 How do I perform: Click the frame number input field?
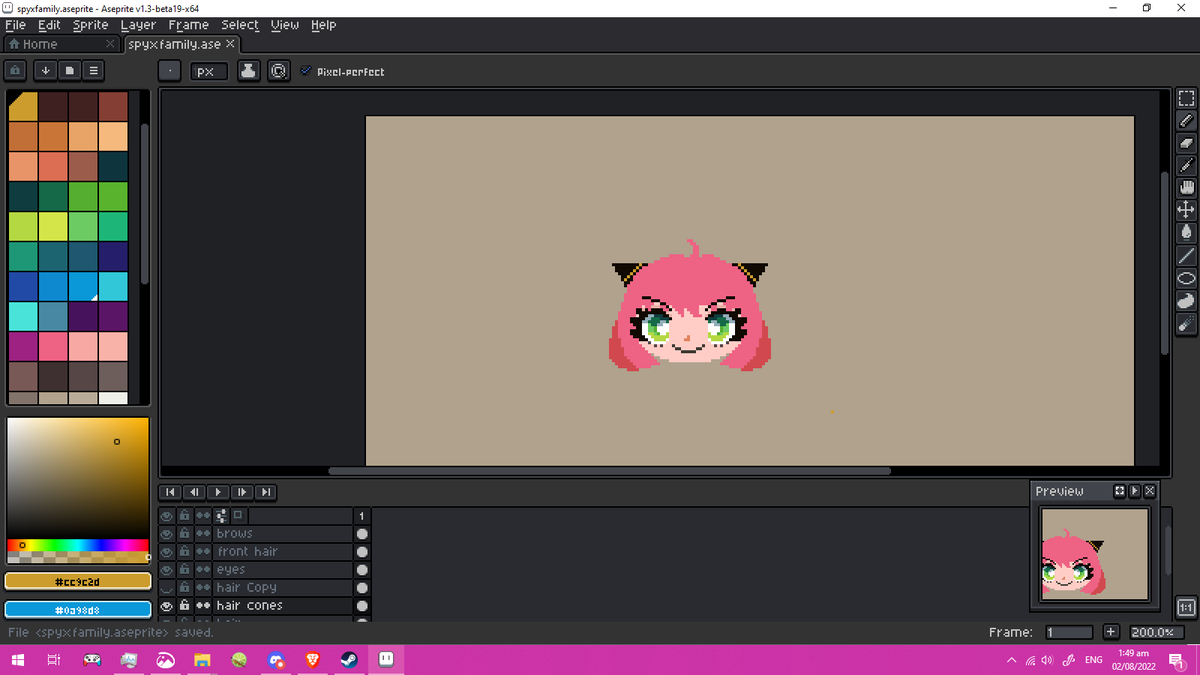click(x=1069, y=632)
